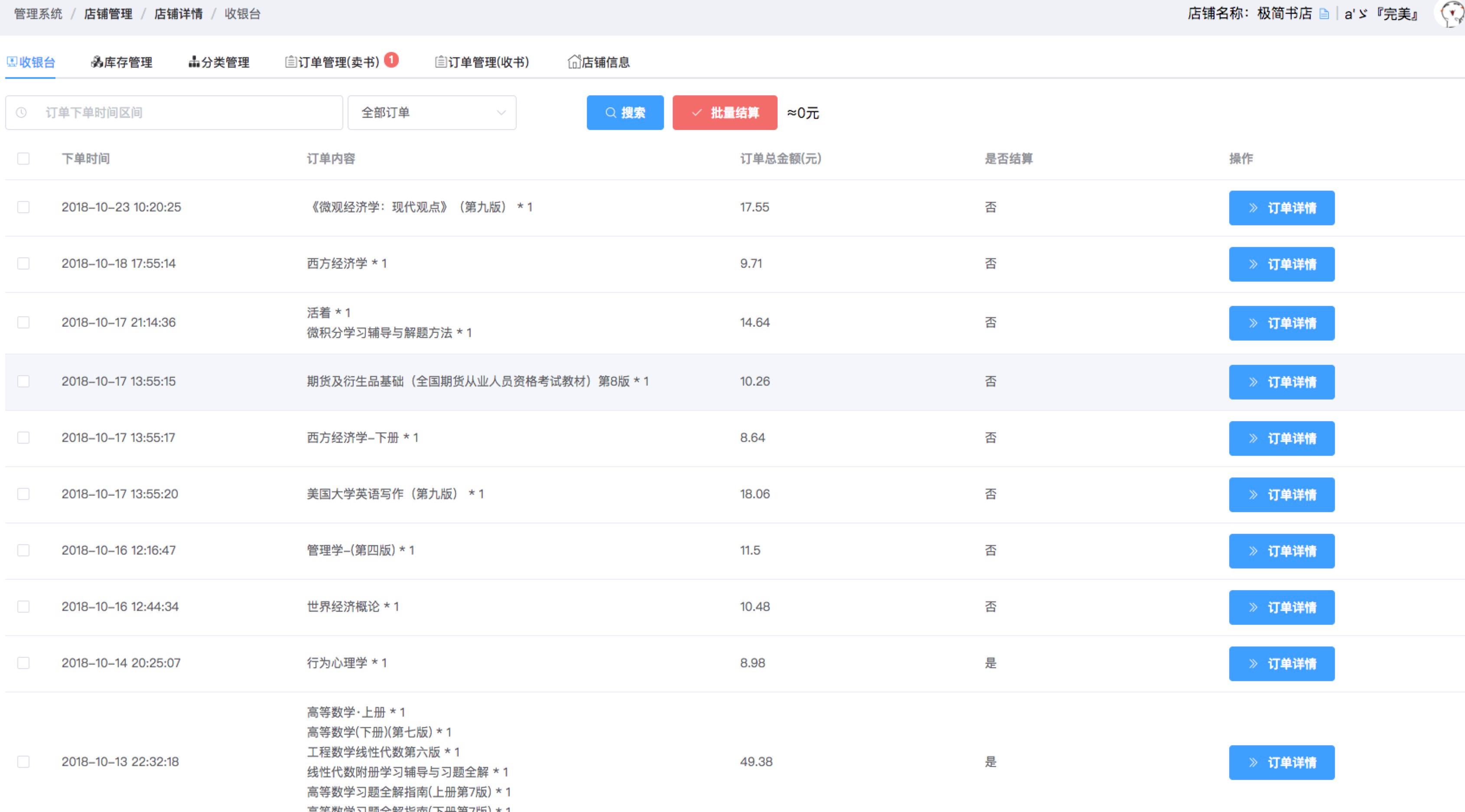Click the user name a'ゞ『完美』
The image size is (1465, 812).
pos(1381,13)
